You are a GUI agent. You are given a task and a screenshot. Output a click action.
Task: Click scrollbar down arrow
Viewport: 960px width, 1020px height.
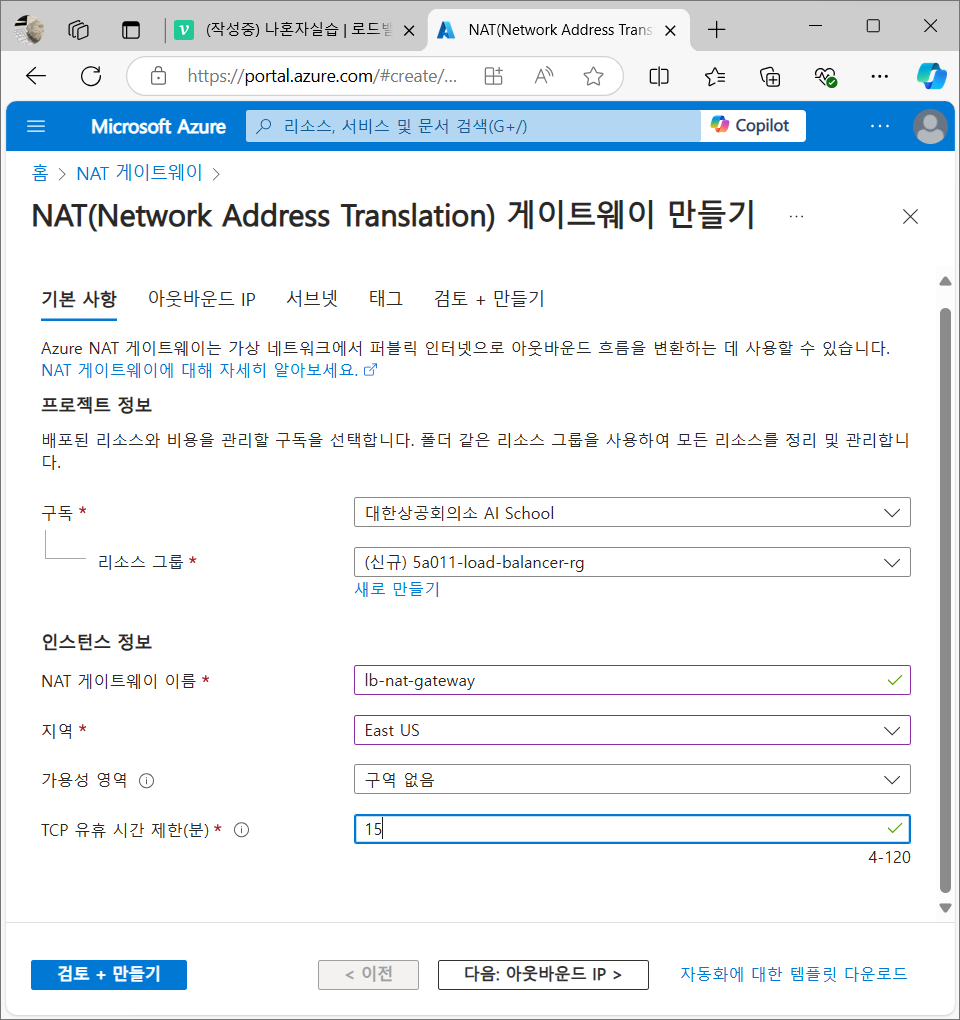tap(946, 907)
